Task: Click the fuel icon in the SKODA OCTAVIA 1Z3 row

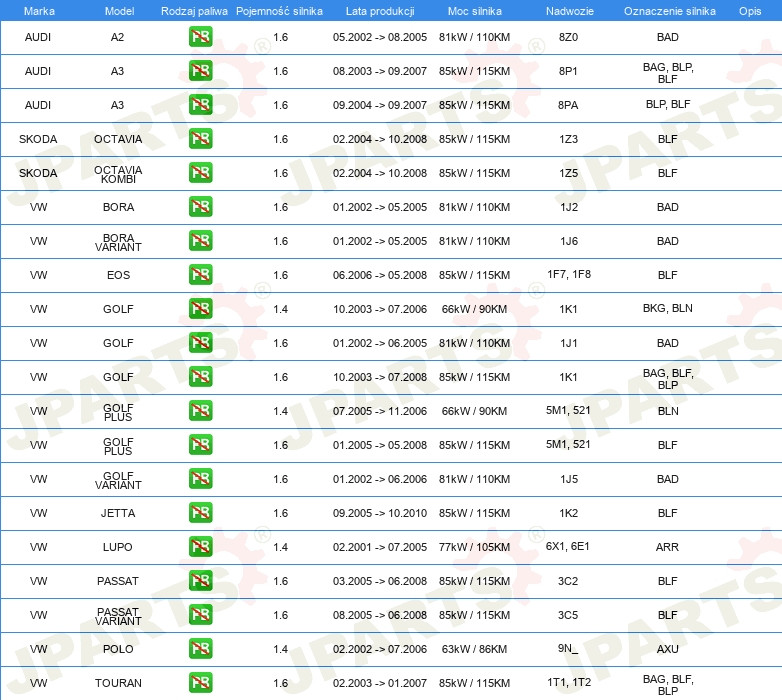Action: pyautogui.click(x=200, y=139)
